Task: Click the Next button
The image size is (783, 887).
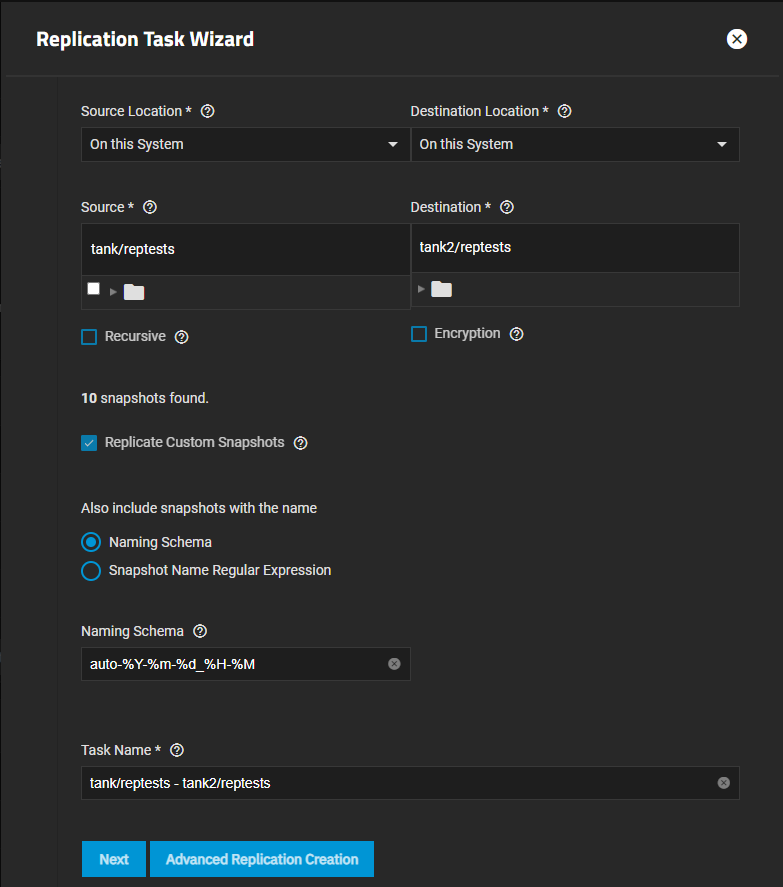Action: (114, 859)
